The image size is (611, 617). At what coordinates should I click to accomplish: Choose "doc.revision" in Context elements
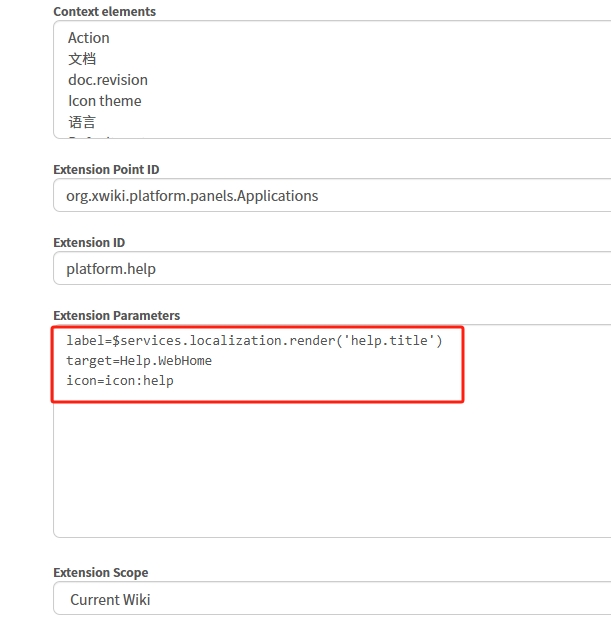point(107,80)
